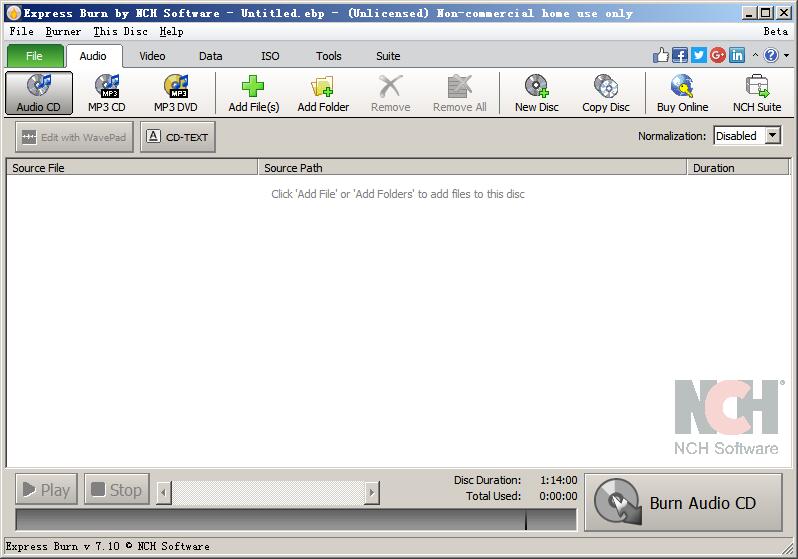This screenshot has height=559, width=798.
Task: Click the Play button
Action: (46, 490)
